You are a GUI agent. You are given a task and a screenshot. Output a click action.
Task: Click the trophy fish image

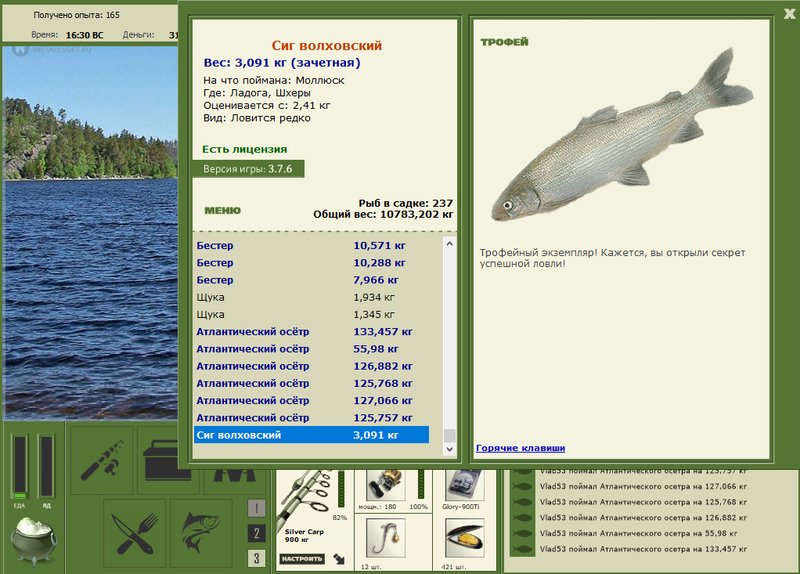tap(621, 137)
